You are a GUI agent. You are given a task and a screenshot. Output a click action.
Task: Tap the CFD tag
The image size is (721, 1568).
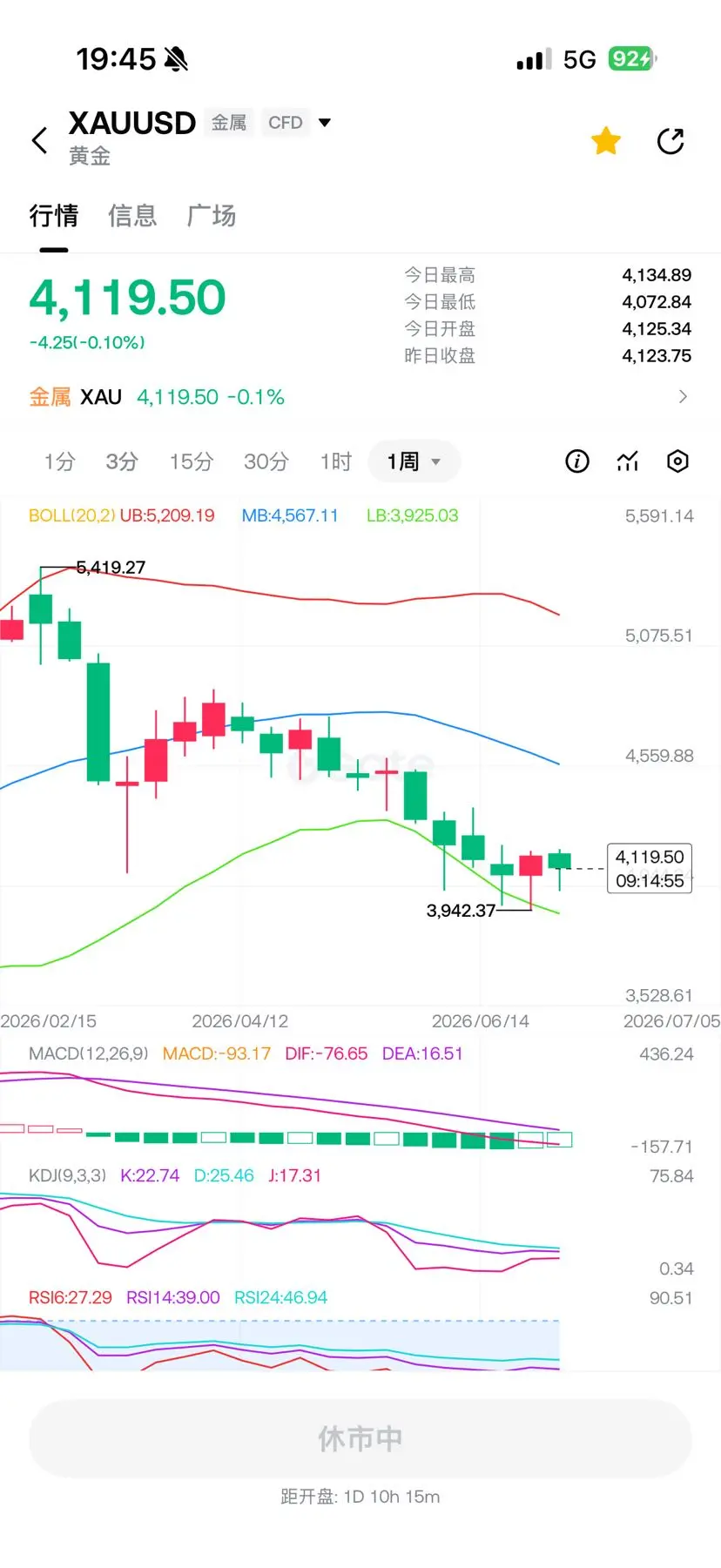[286, 123]
